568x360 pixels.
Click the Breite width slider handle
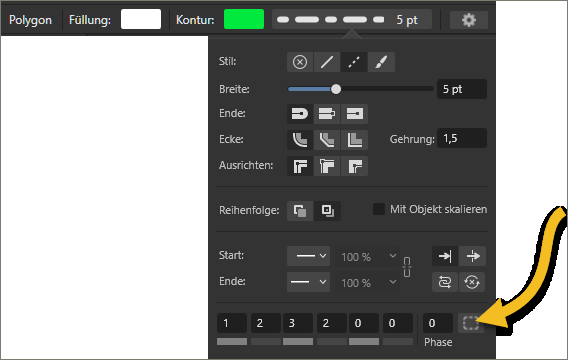click(336, 89)
